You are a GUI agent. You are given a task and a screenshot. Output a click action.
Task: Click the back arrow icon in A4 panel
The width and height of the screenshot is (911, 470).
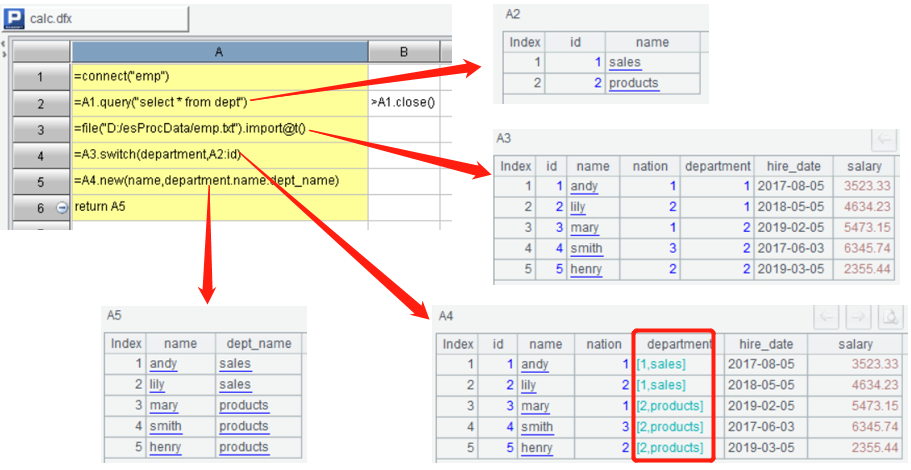click(x=827, y=318)
